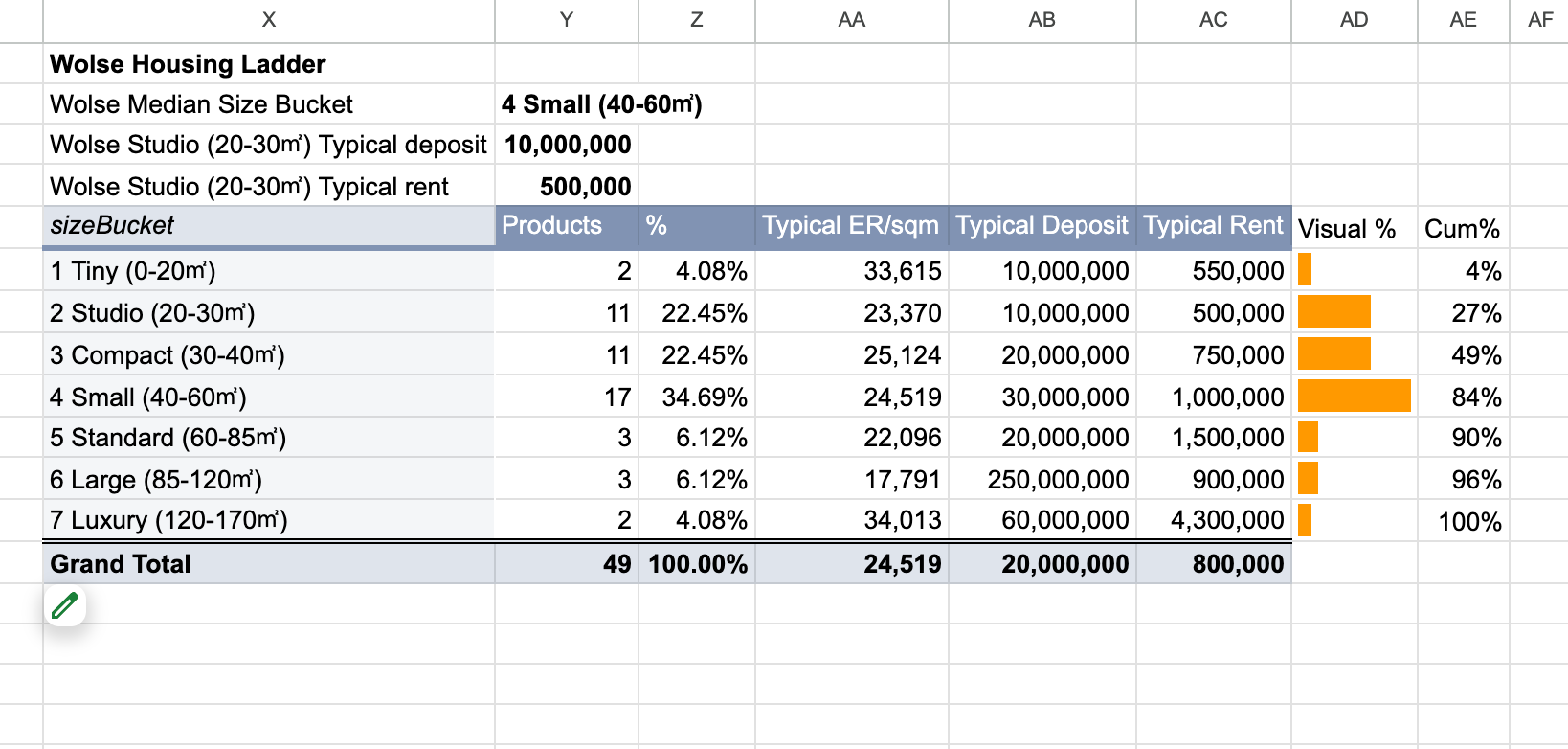Click the 550,000 rent value
The height and width of the screenshot is (749, 1568).
[1214, 271]
